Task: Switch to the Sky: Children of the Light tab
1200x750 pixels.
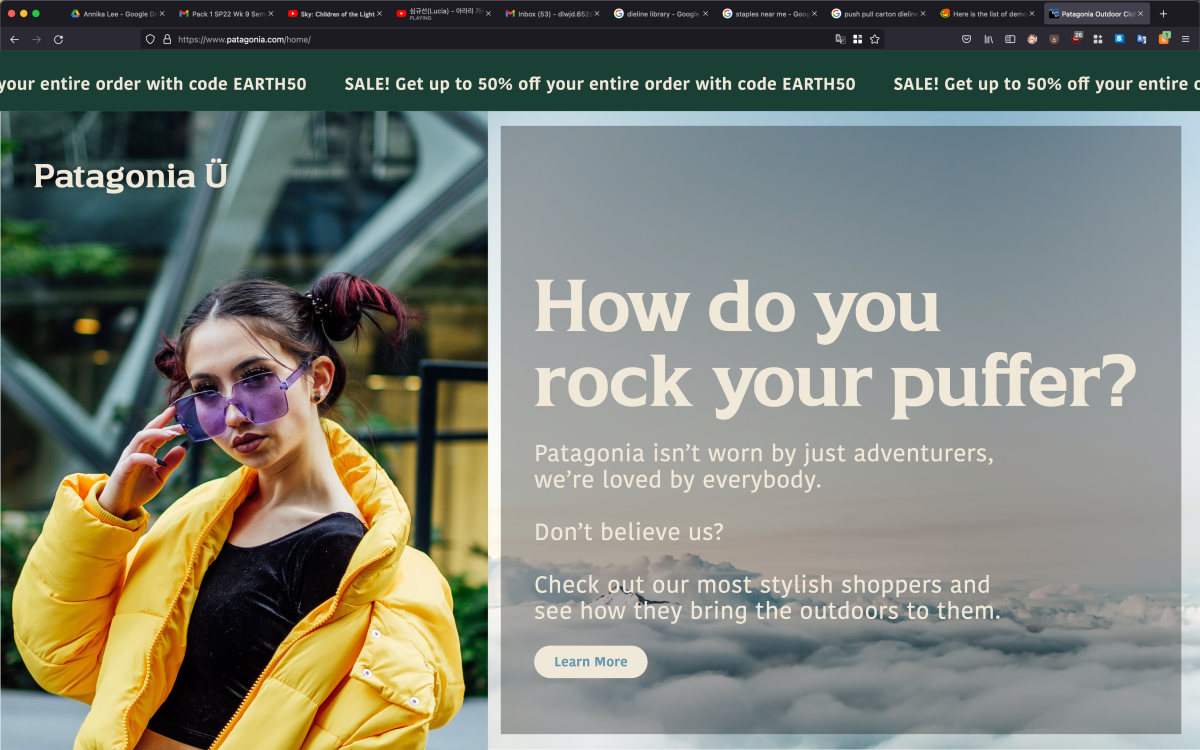Action: click(x=335, y=14)
